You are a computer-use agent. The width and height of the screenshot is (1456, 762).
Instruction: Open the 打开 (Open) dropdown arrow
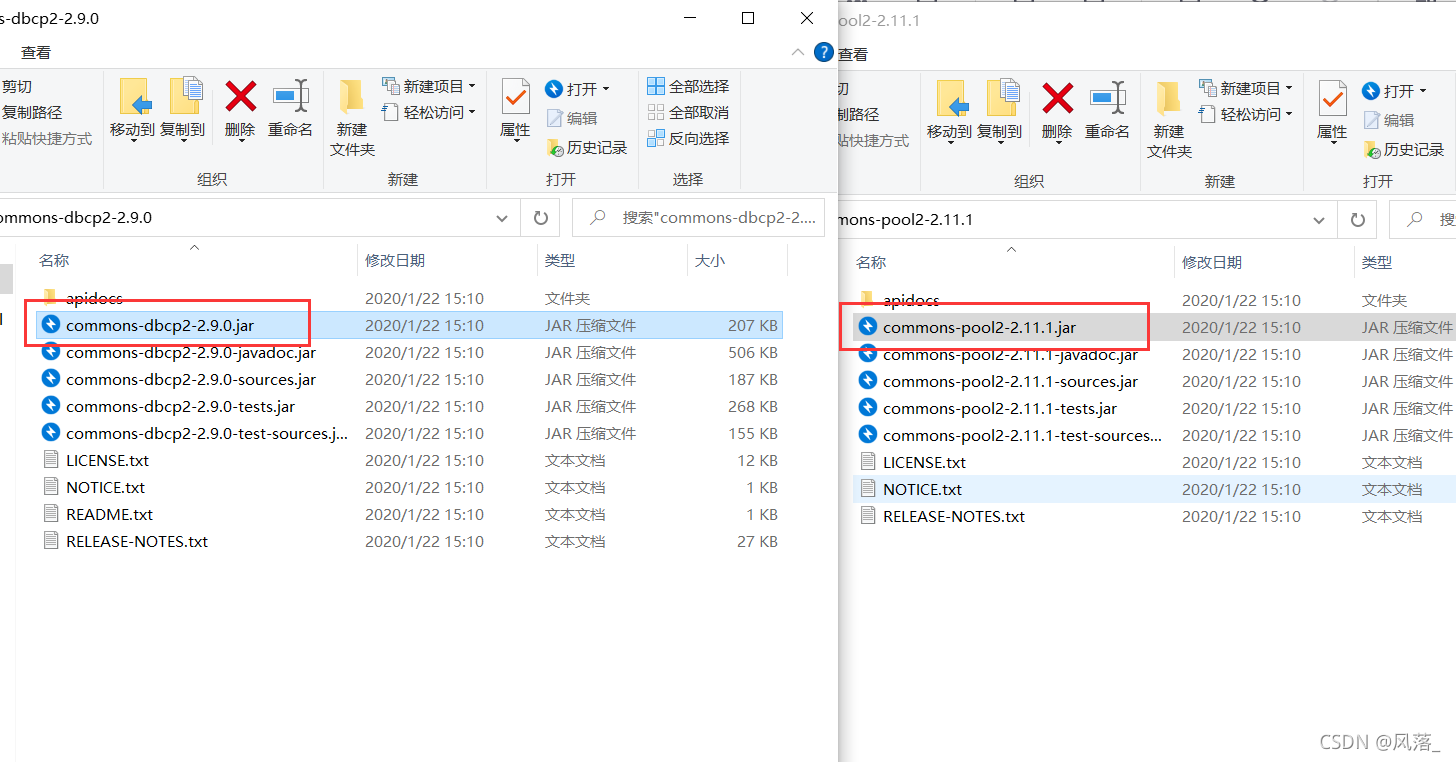coord(606,88)
